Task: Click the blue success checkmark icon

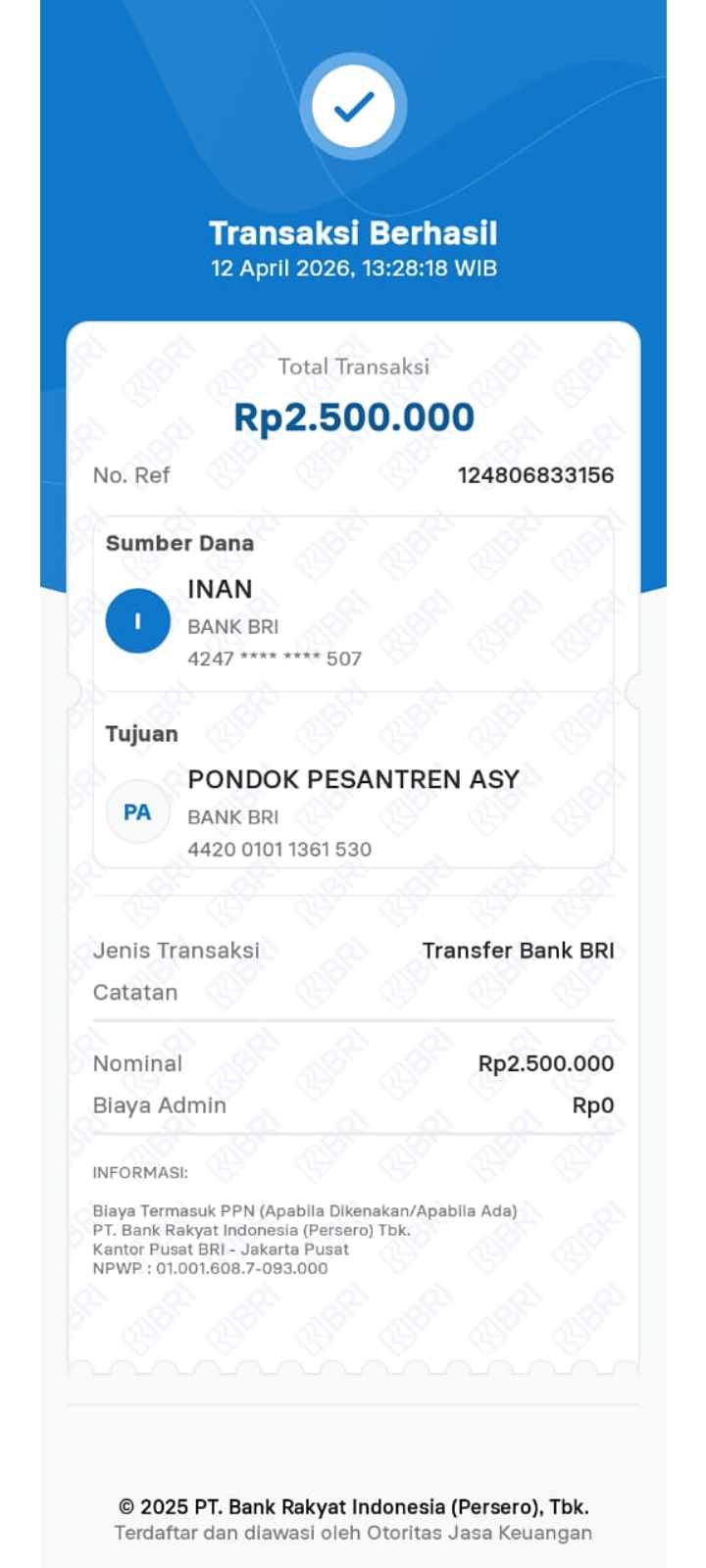Action: point(353,106)
